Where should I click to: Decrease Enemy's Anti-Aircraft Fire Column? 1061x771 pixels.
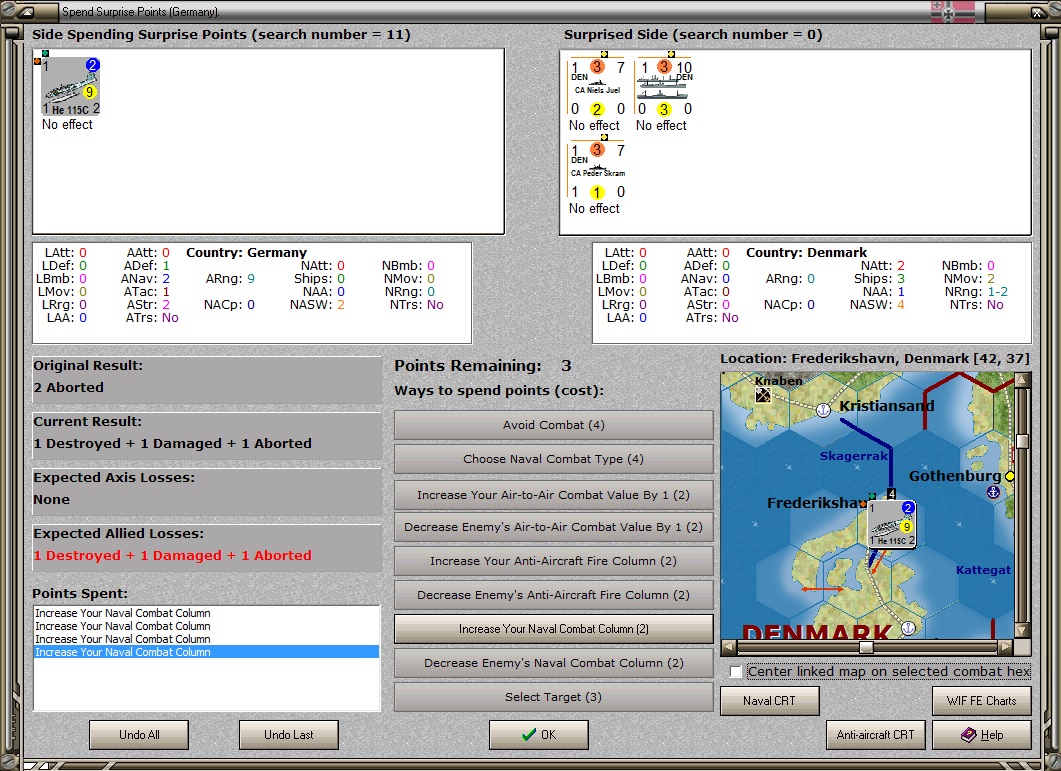[554, 595]
